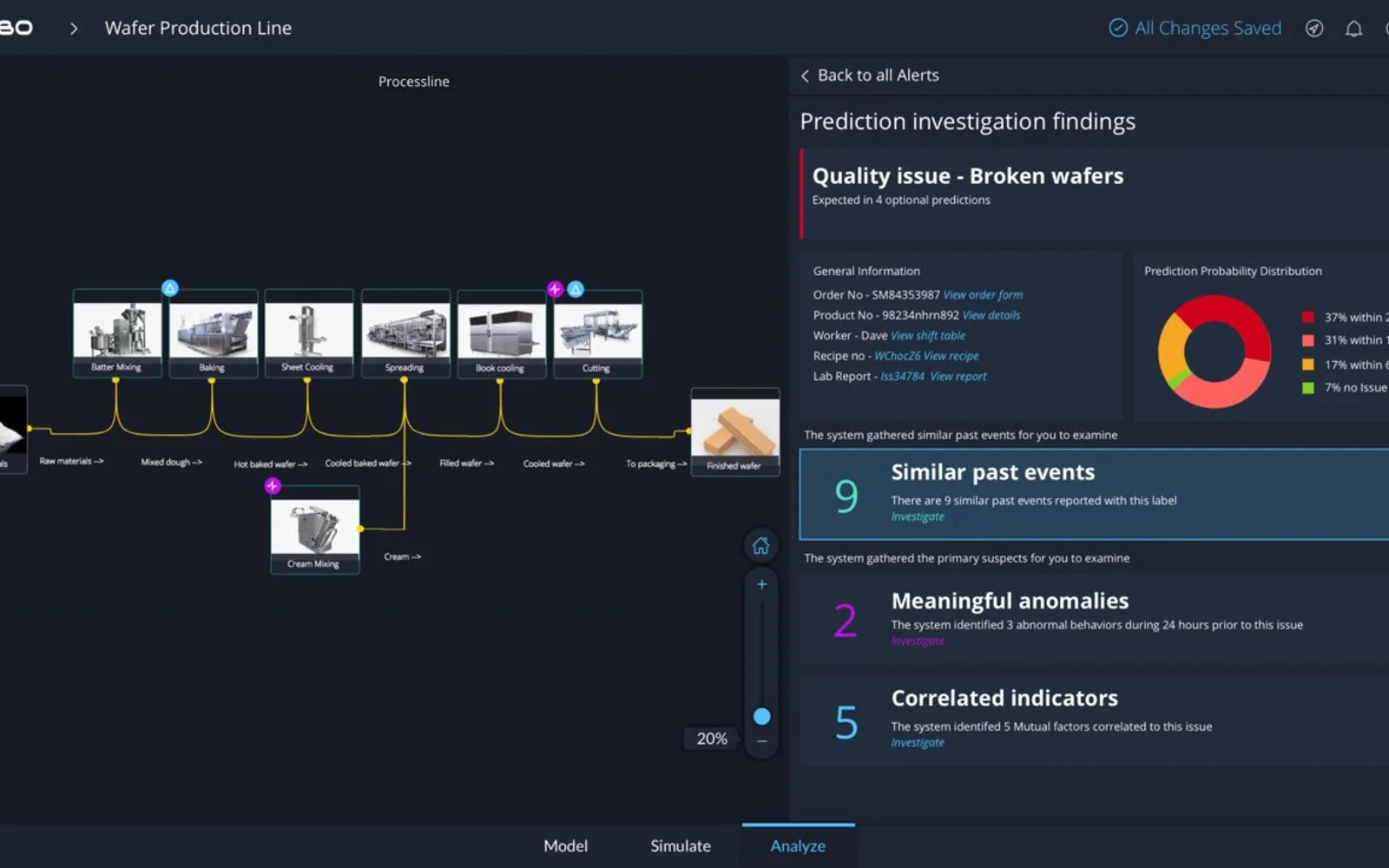This screenshot has width=1389, height=868.
Task: Click the blue triangle alert badge above Baking
Action: [x=170, y=288]
